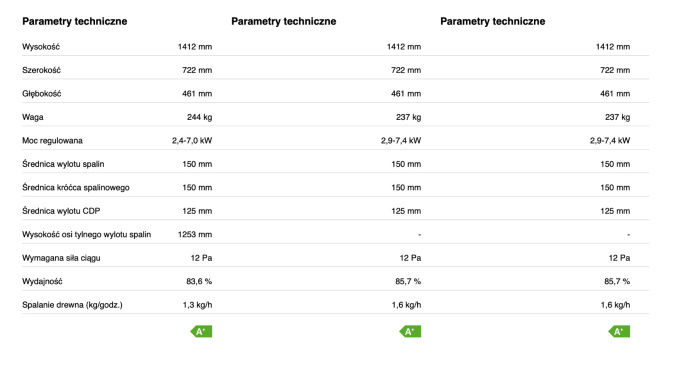This screenshot has width=695, height=367.
Task: Select the rightmost Parametry techniczne heading
Action: coord(492,21)
